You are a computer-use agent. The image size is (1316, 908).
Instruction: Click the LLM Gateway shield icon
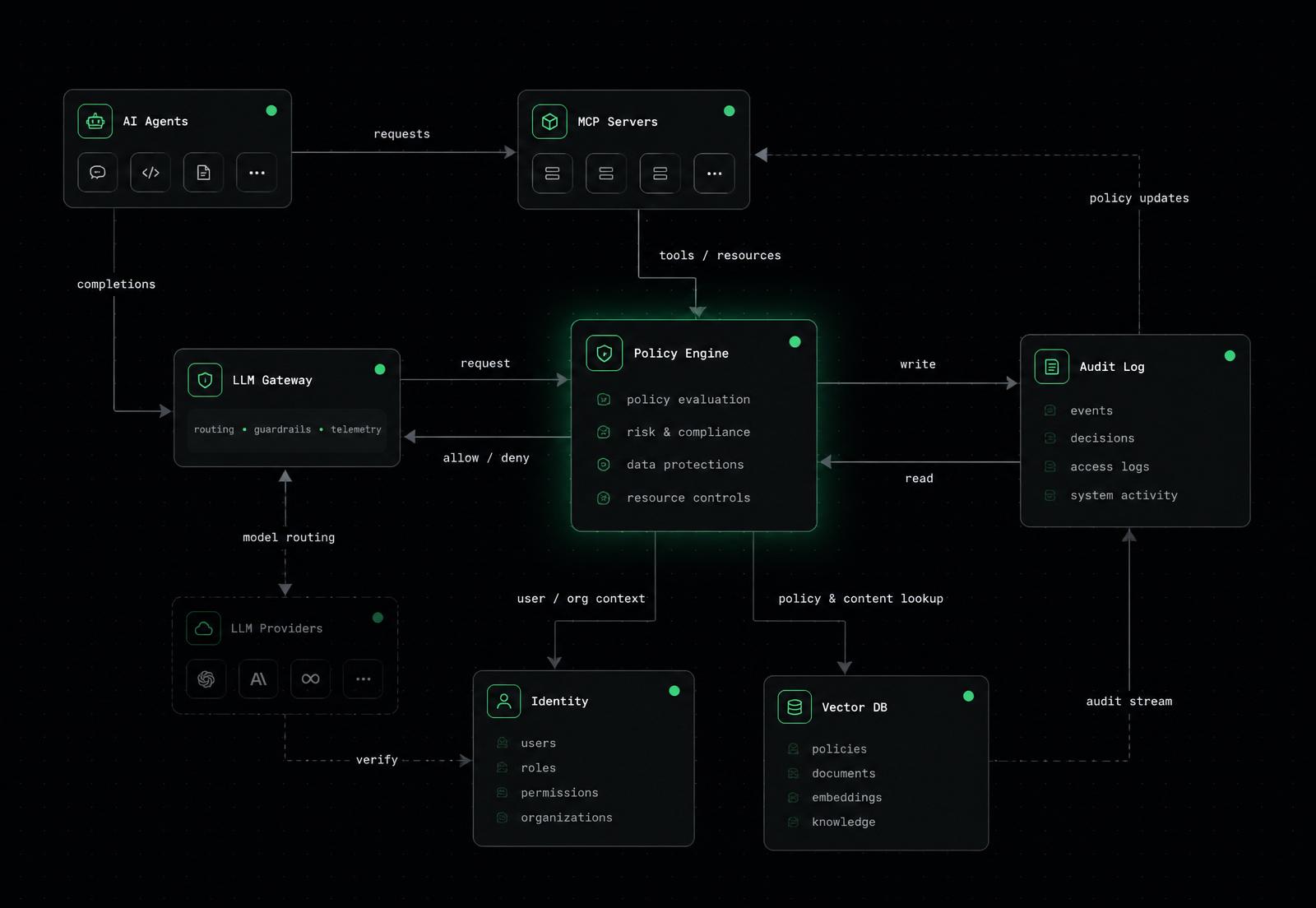(205, 380)
